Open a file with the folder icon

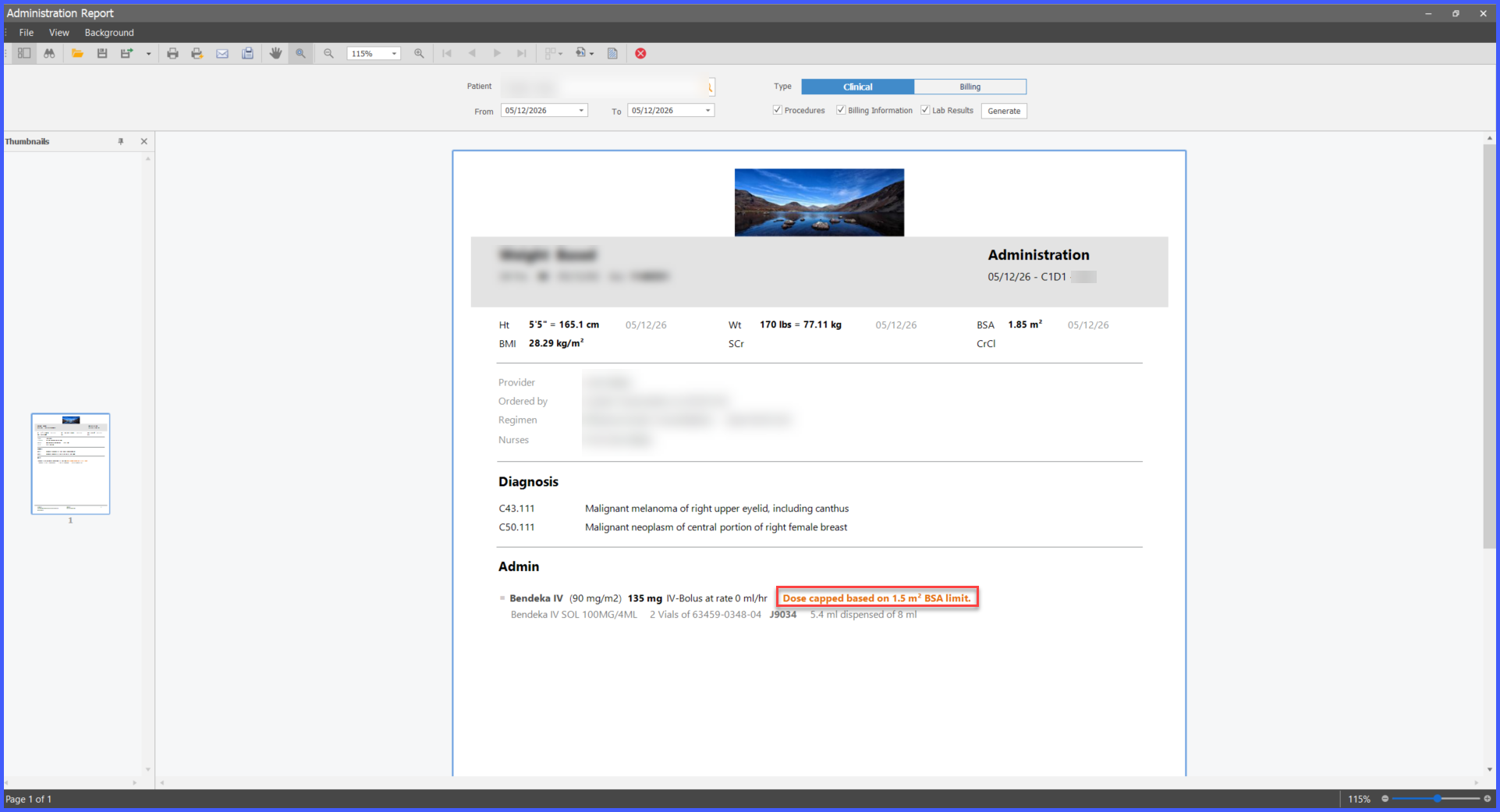pyautogui.click(x=77, y=53)
